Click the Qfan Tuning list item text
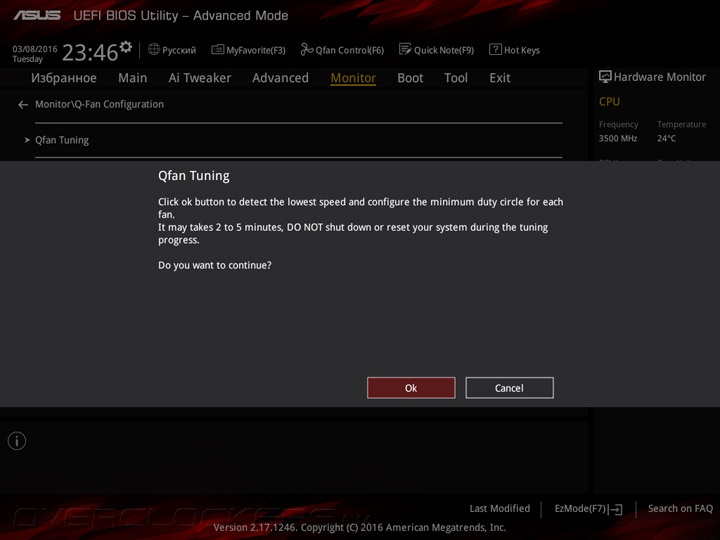Viewport: 720px width, 540px height. (x=62, y=140)
